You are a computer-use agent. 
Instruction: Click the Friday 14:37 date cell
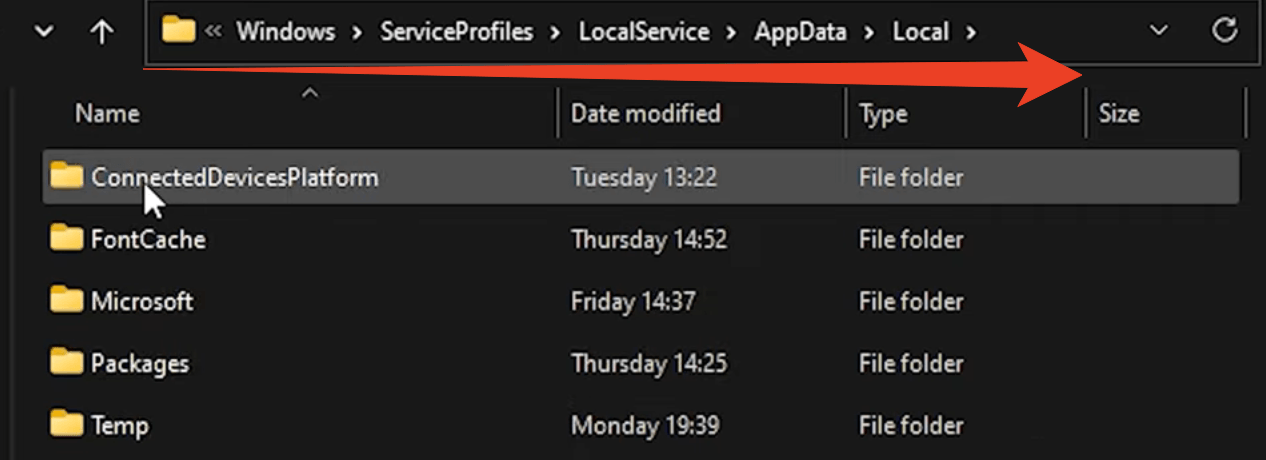coord(633,302)
